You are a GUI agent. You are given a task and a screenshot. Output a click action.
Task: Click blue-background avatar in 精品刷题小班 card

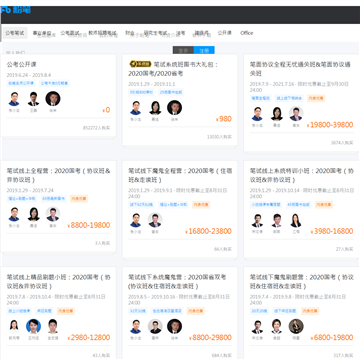[x=34, y=326]
